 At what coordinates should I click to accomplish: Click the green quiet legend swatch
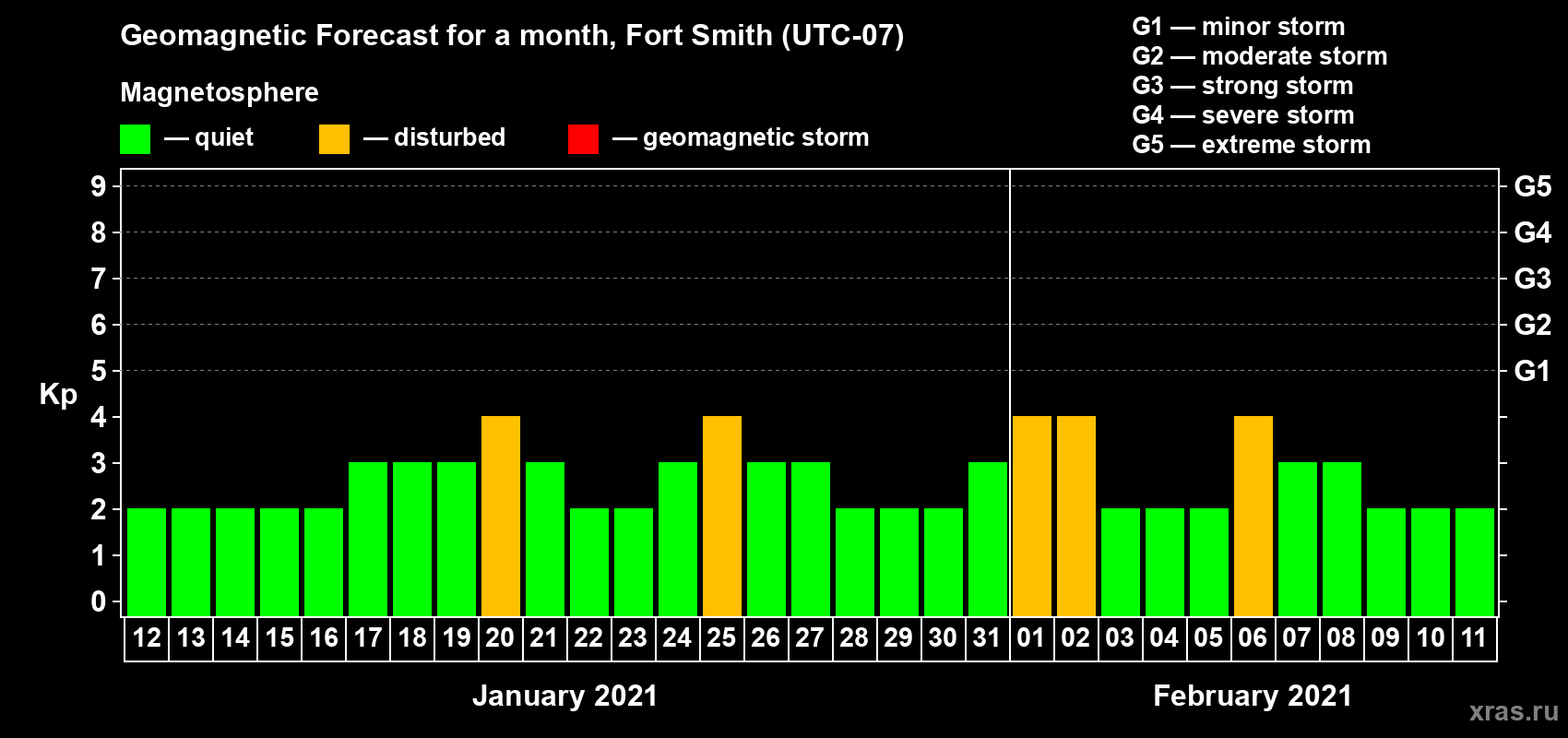136,139
